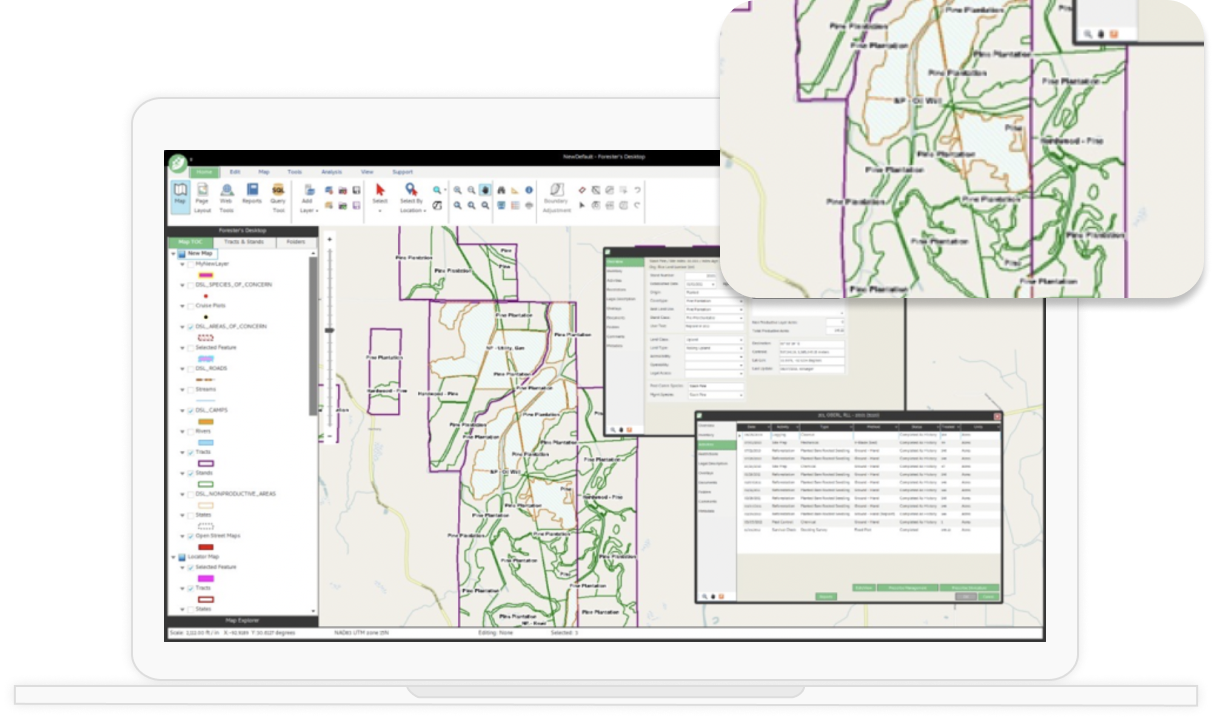Open the Add Layer dropdown arrow

pyautogui.click(x=316, y=211)
